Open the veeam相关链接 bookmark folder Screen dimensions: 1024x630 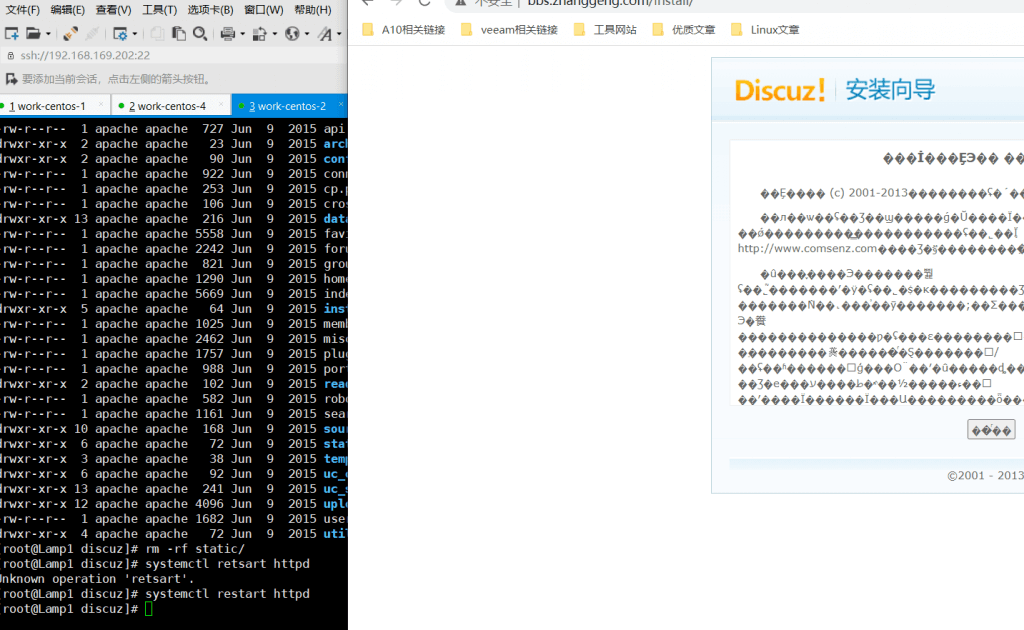click(509, 29)
